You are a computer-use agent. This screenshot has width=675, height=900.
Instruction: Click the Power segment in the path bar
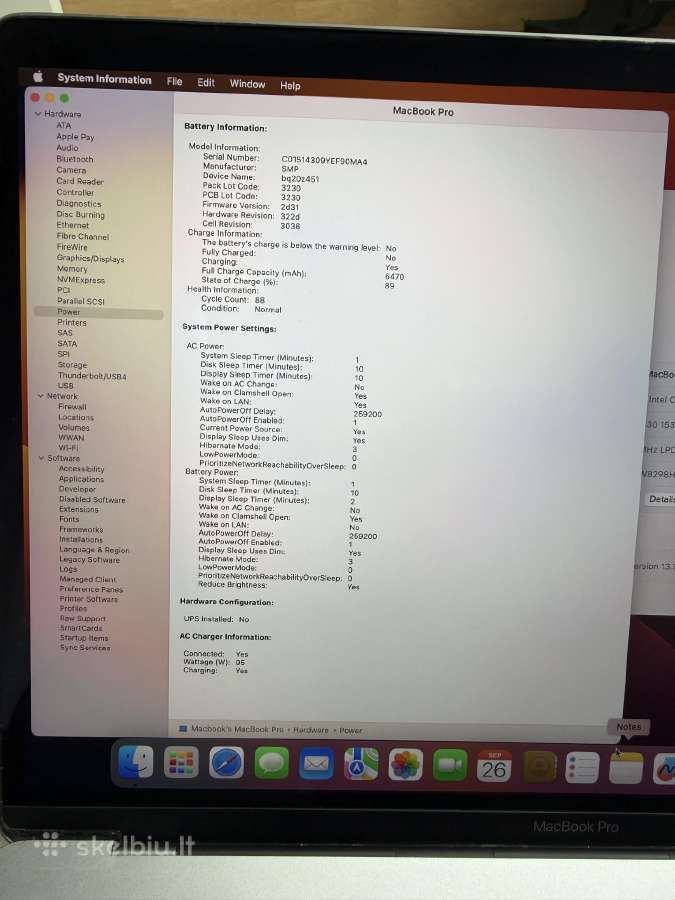tap(351, 731)
